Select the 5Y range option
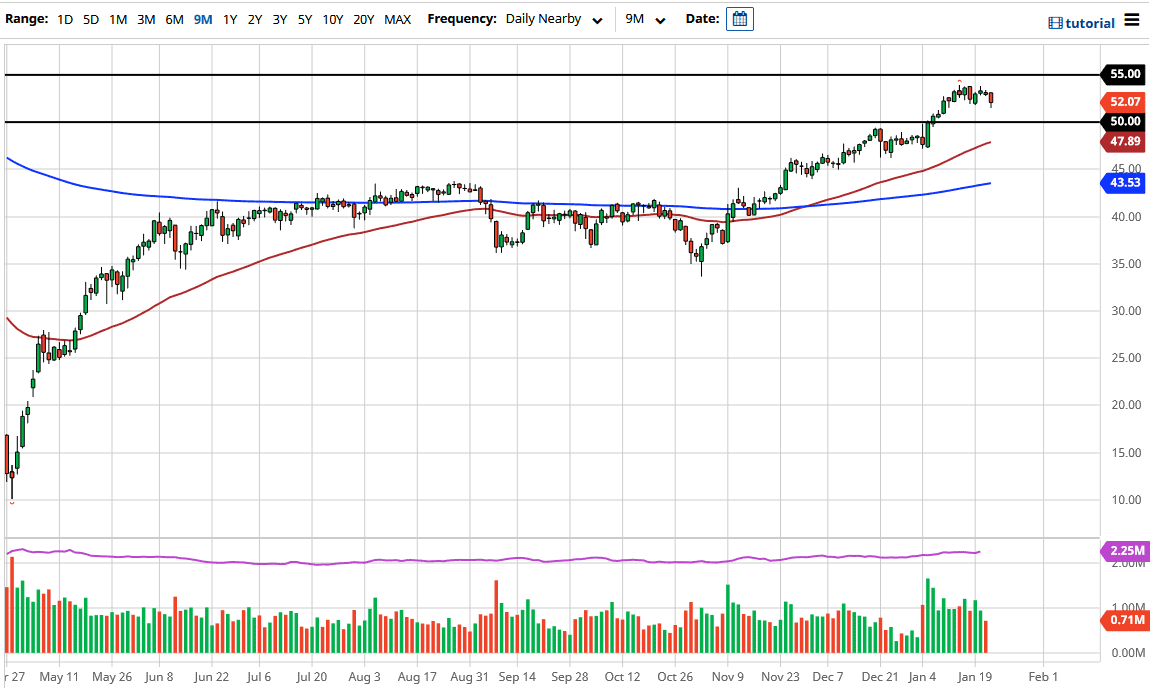The image size is (1151, 688). pos(304,19)
